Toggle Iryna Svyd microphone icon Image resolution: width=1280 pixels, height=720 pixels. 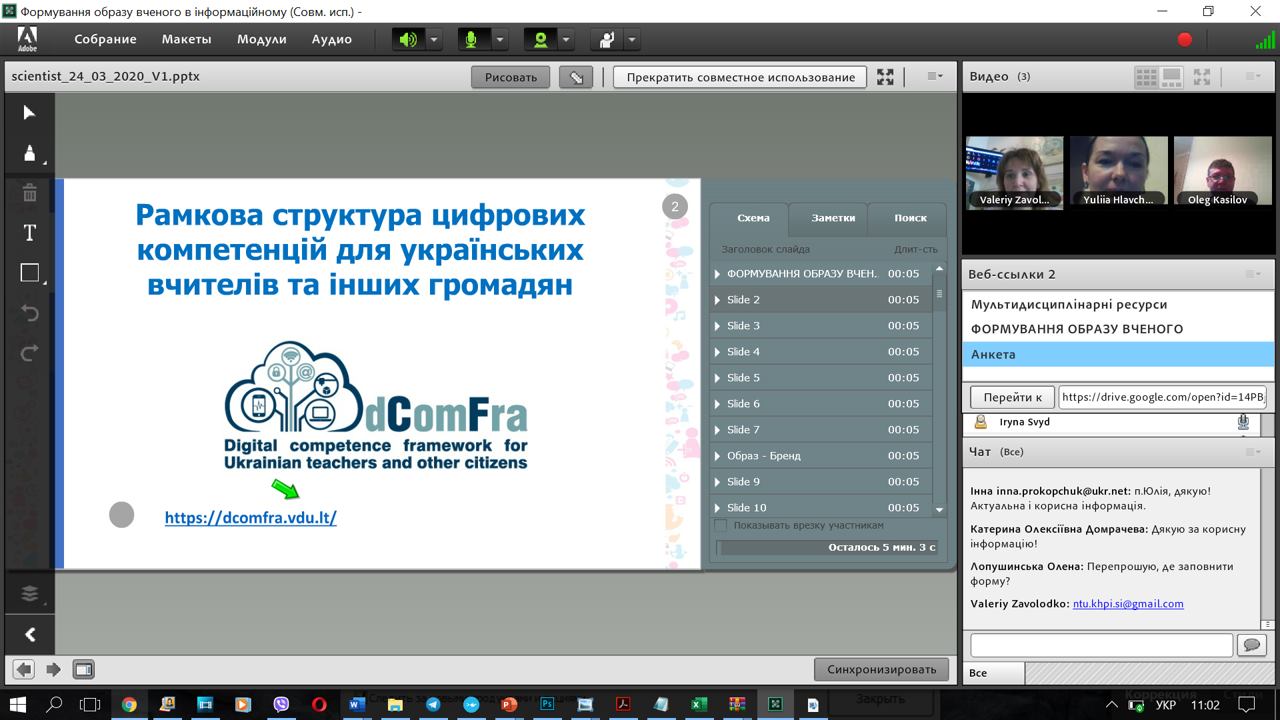1243,422
